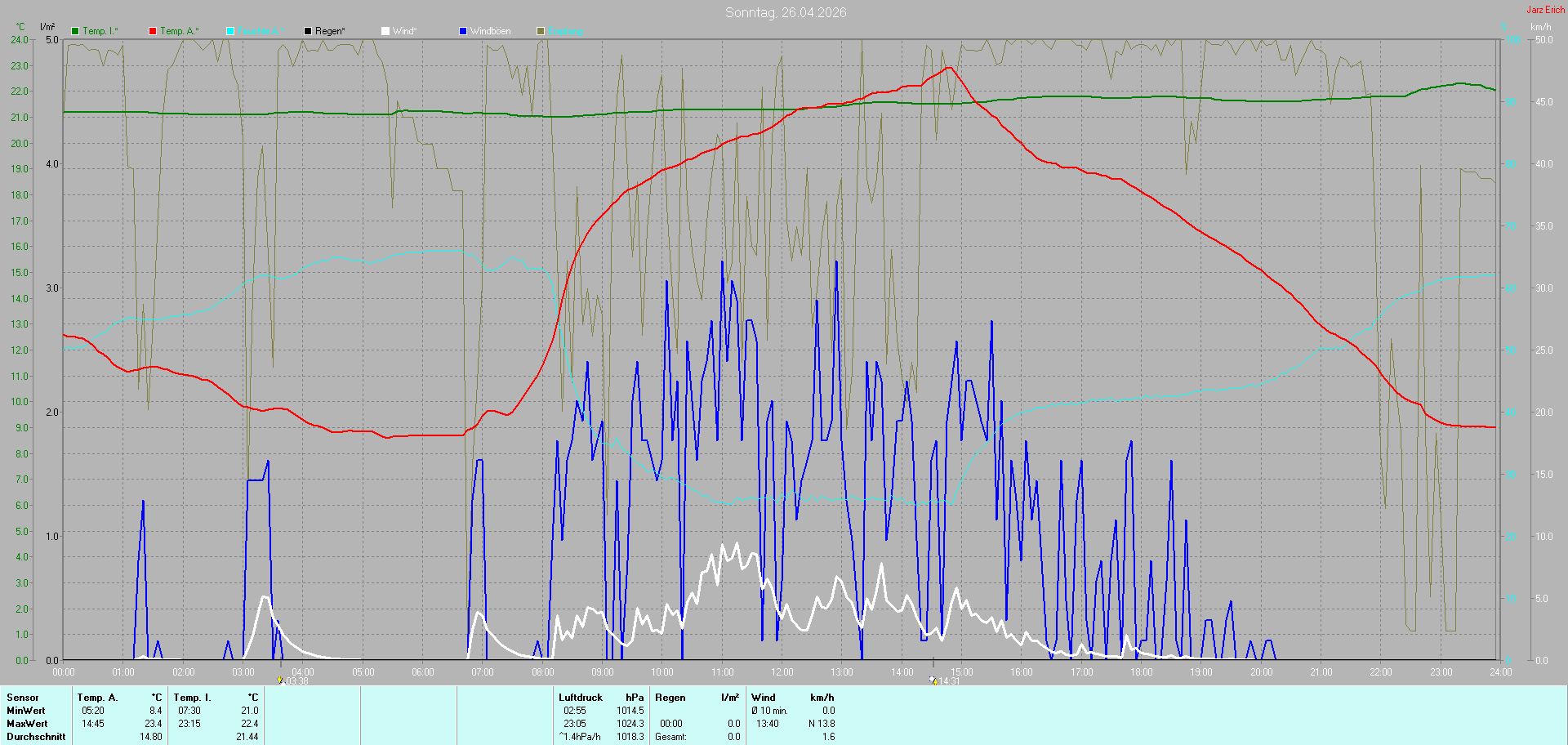Screen dimensions: 1568x745
Task: Click the Empfang legend label
Action: (566, 31)
